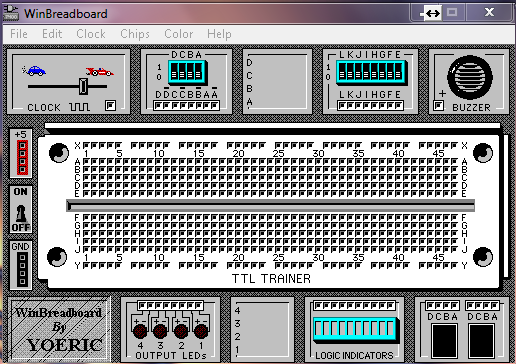Click the clock speed slider handle
The height and width of the screenshot is (364, 516).
point(83,86)
